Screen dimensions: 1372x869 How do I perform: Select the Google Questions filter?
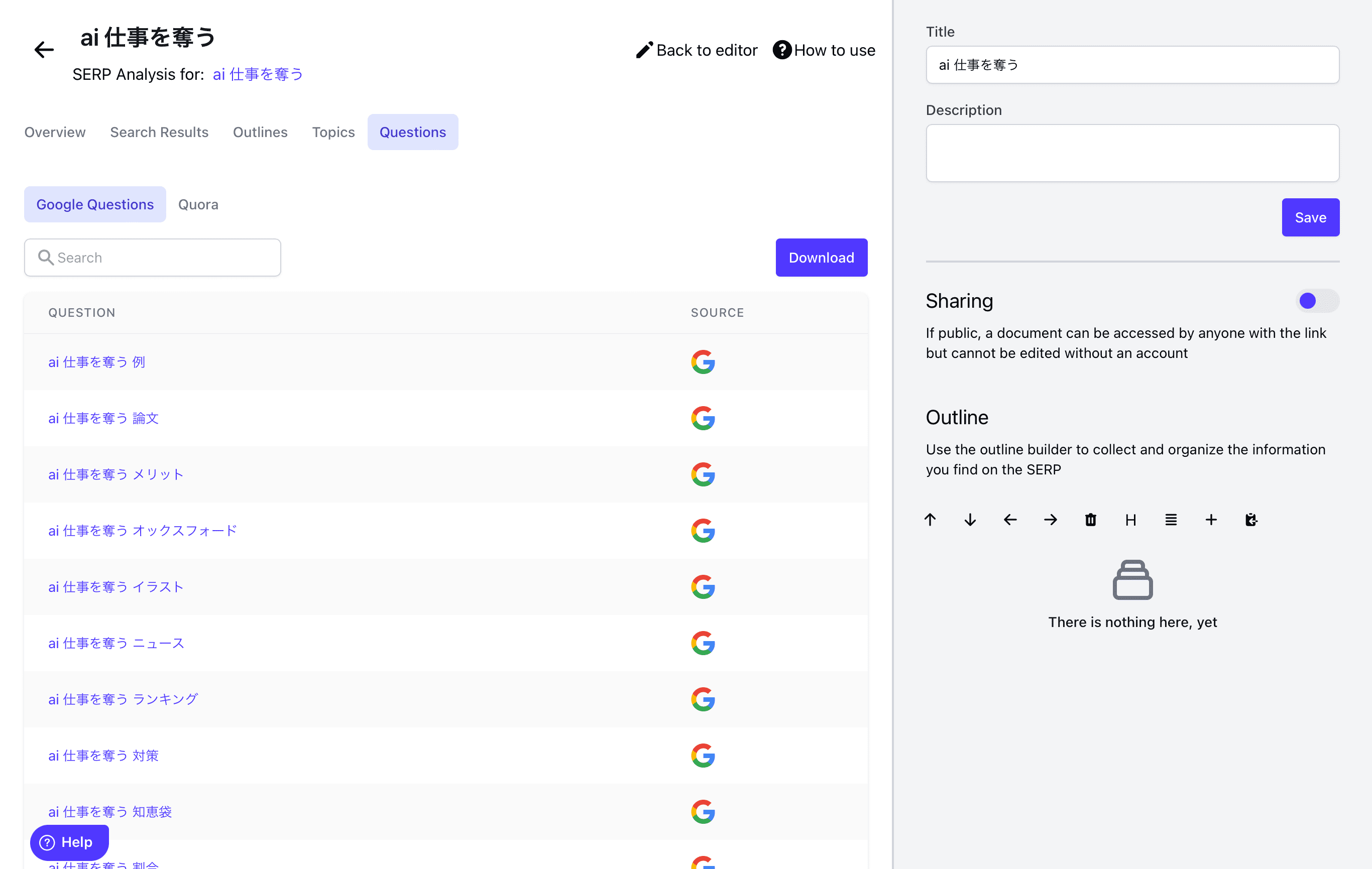pyautogui.click(x=94, y=204)
